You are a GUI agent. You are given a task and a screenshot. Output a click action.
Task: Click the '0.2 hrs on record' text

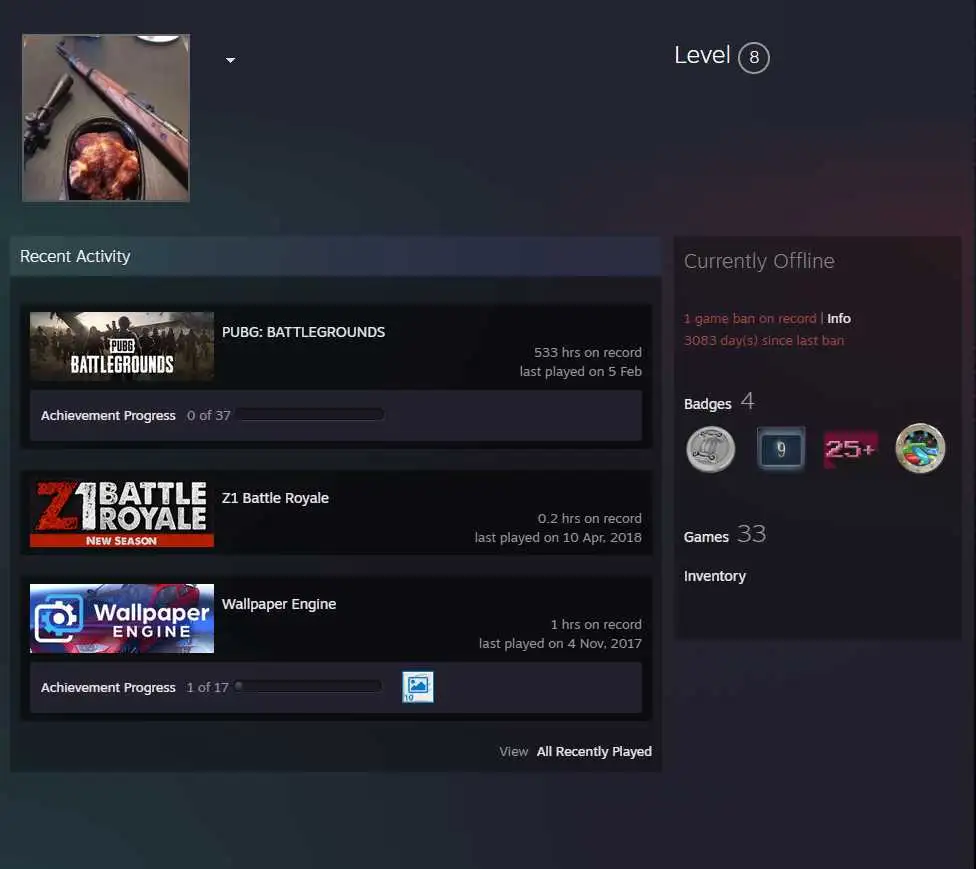pyautogui.click(x=589, y=519)
